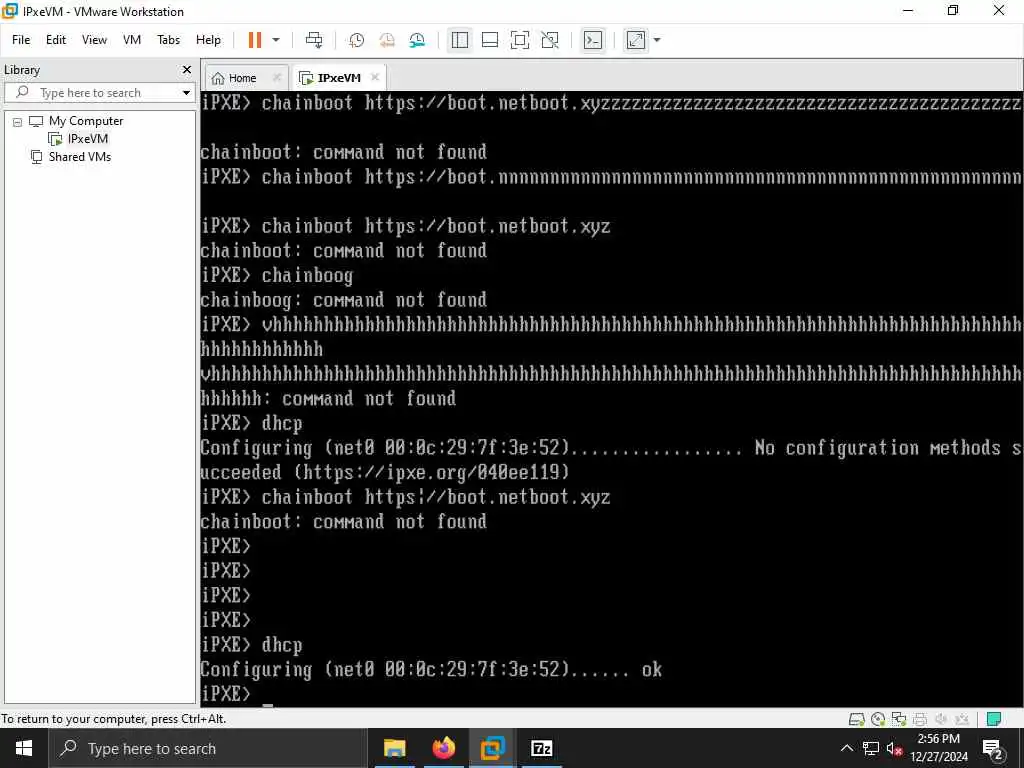Image resolution: width=1024 pixels, height=768 pixels.
Task: Toggle the thumbnail bar view icon
Action: pos(490,40)
